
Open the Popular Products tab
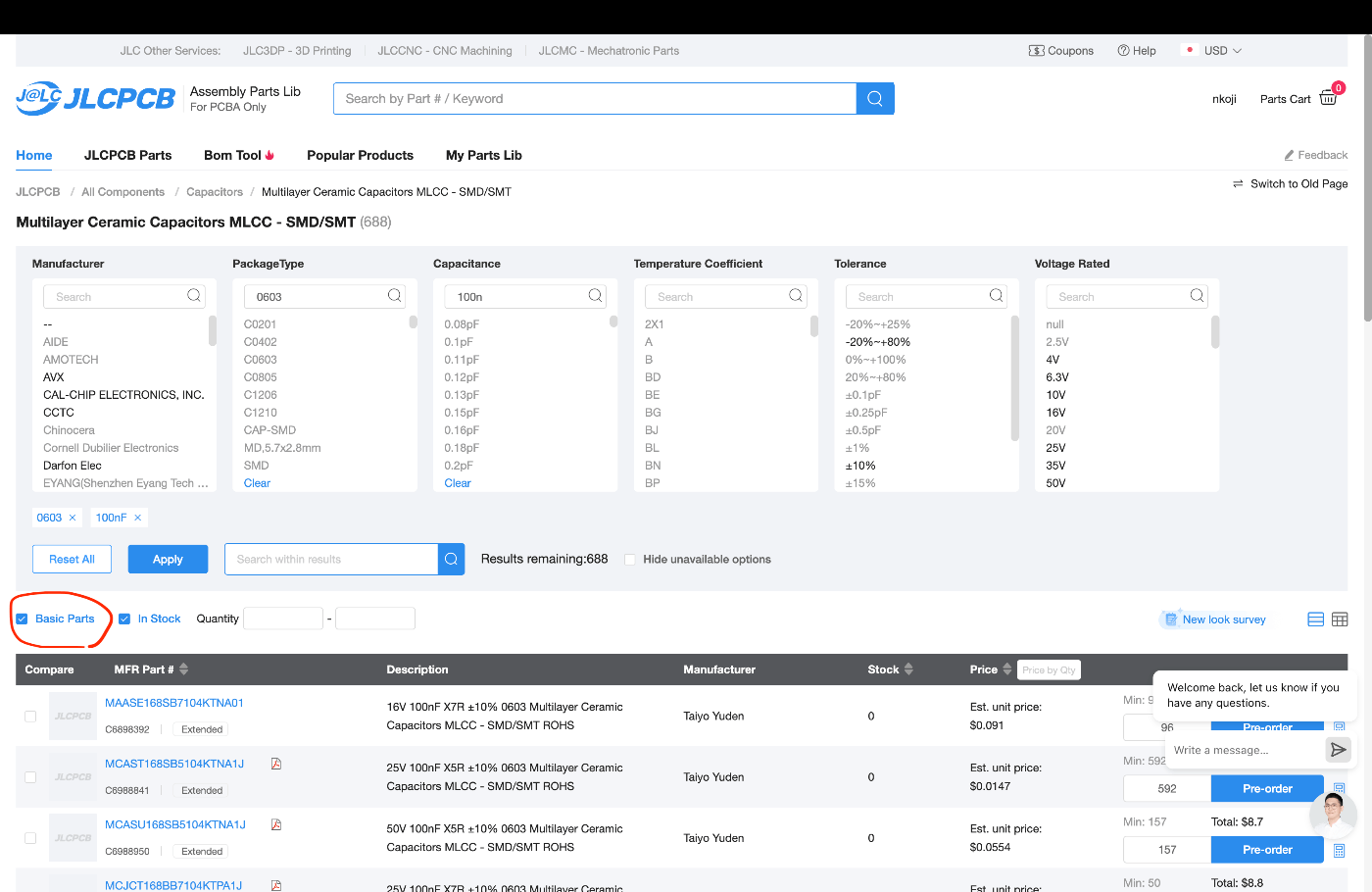pyautogui.click(x=361, y=155)
